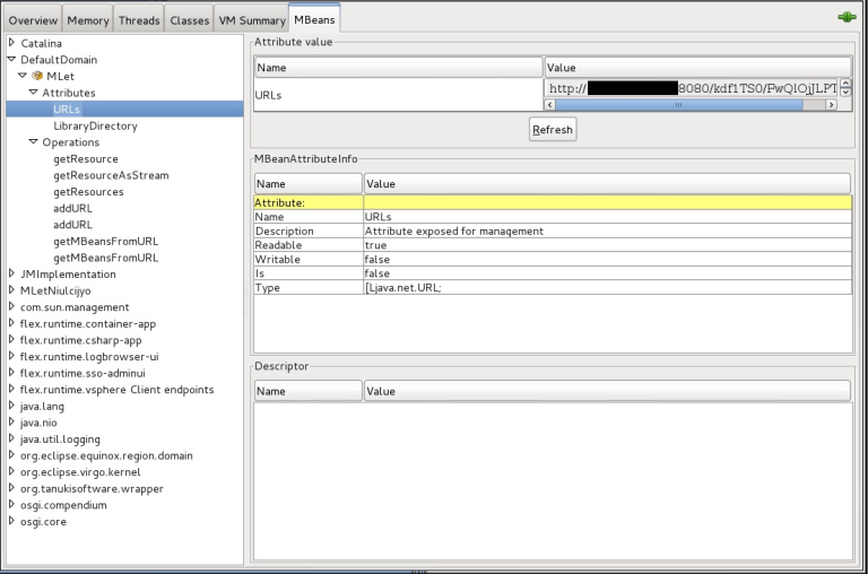Expand the Catalina domain node
This screenshot has width=868, height=574.
tap(12, 43)
